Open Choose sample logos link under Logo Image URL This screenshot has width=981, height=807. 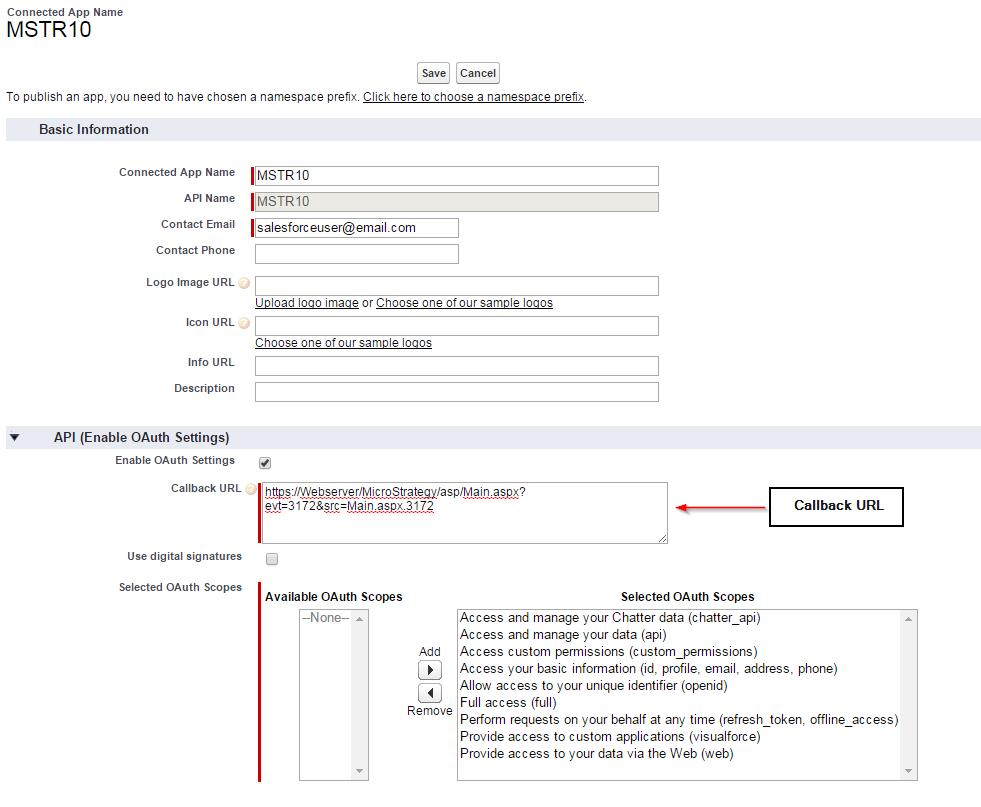464,303
